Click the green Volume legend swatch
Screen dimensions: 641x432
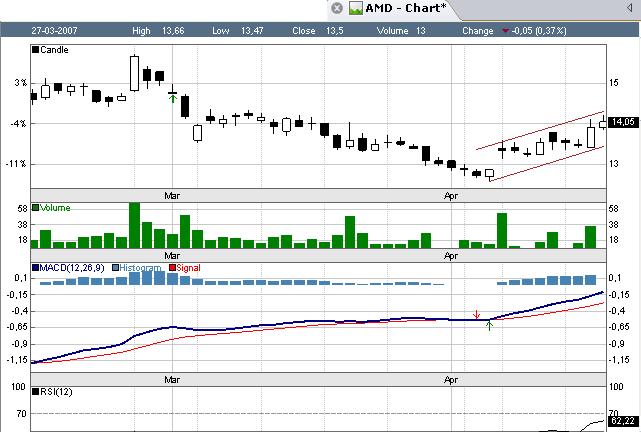36,208
